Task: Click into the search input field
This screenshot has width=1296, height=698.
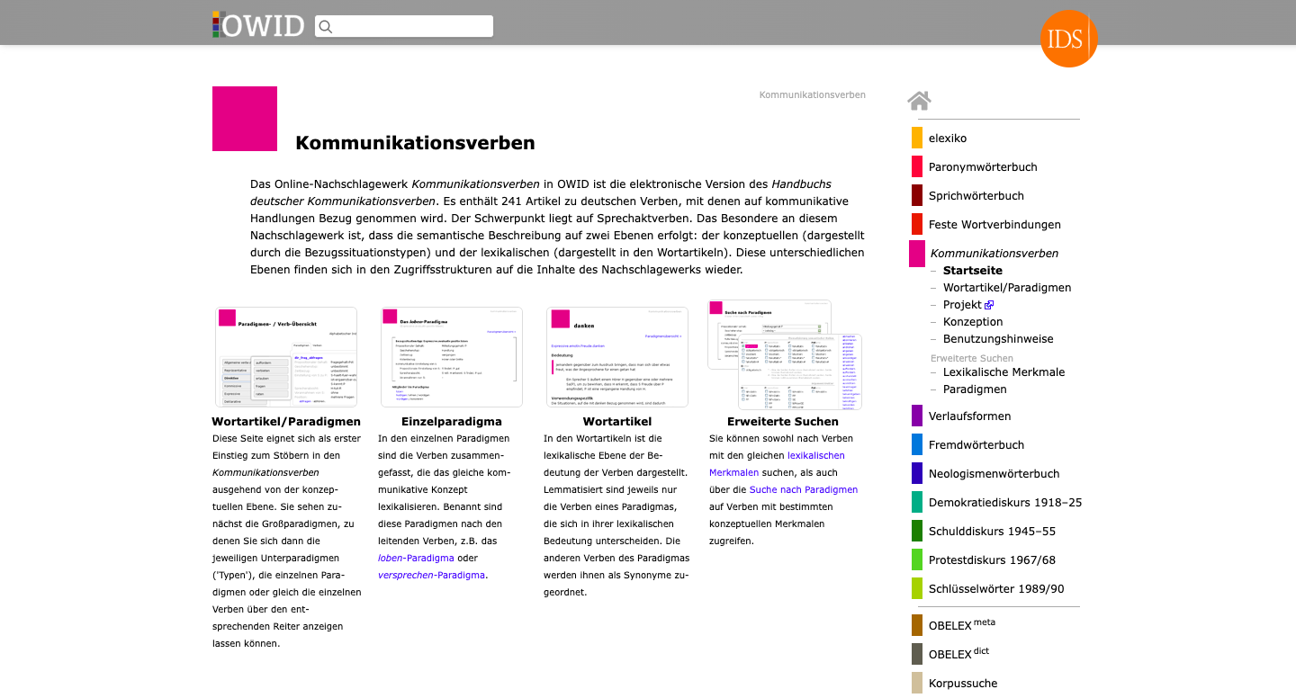Action: pos(410,26)
